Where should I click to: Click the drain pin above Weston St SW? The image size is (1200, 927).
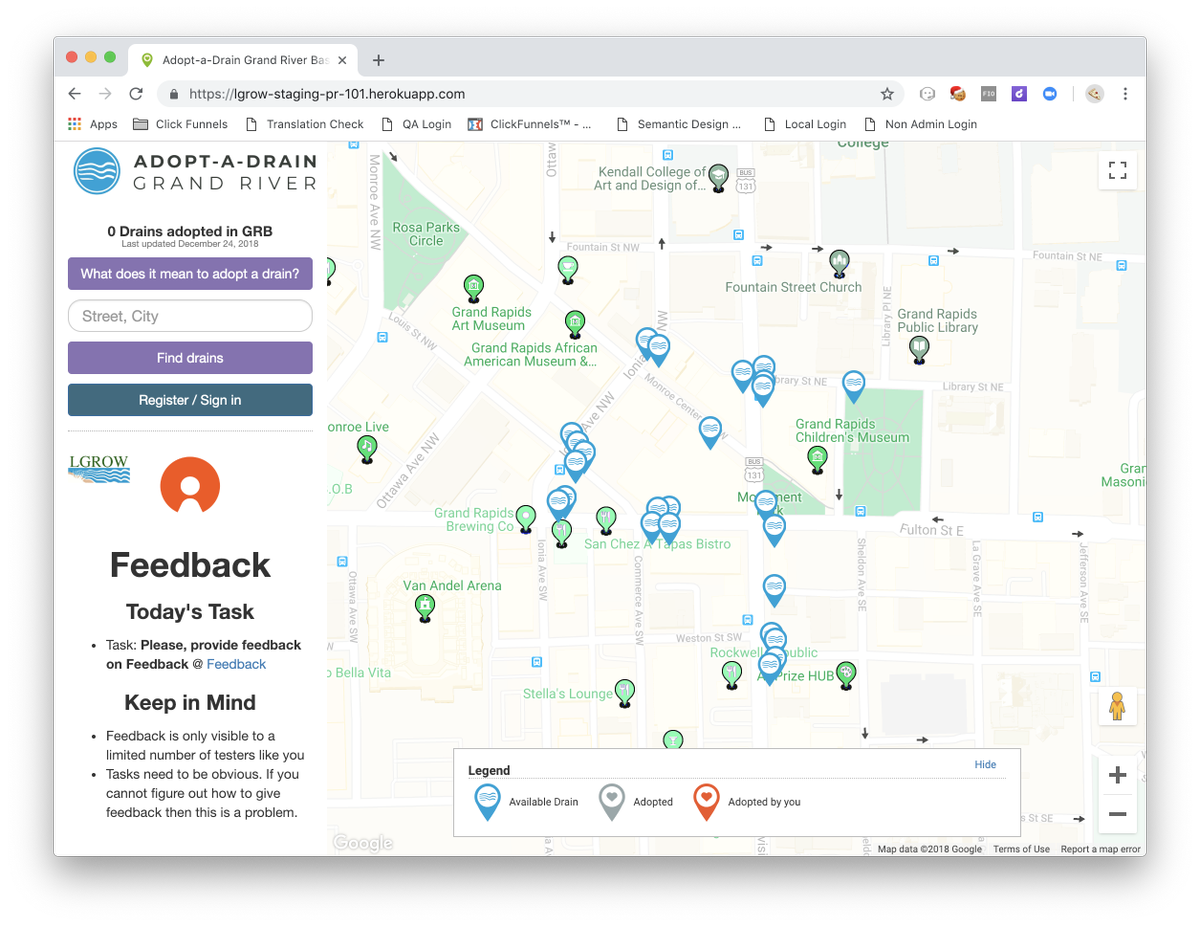pos(774,590)
